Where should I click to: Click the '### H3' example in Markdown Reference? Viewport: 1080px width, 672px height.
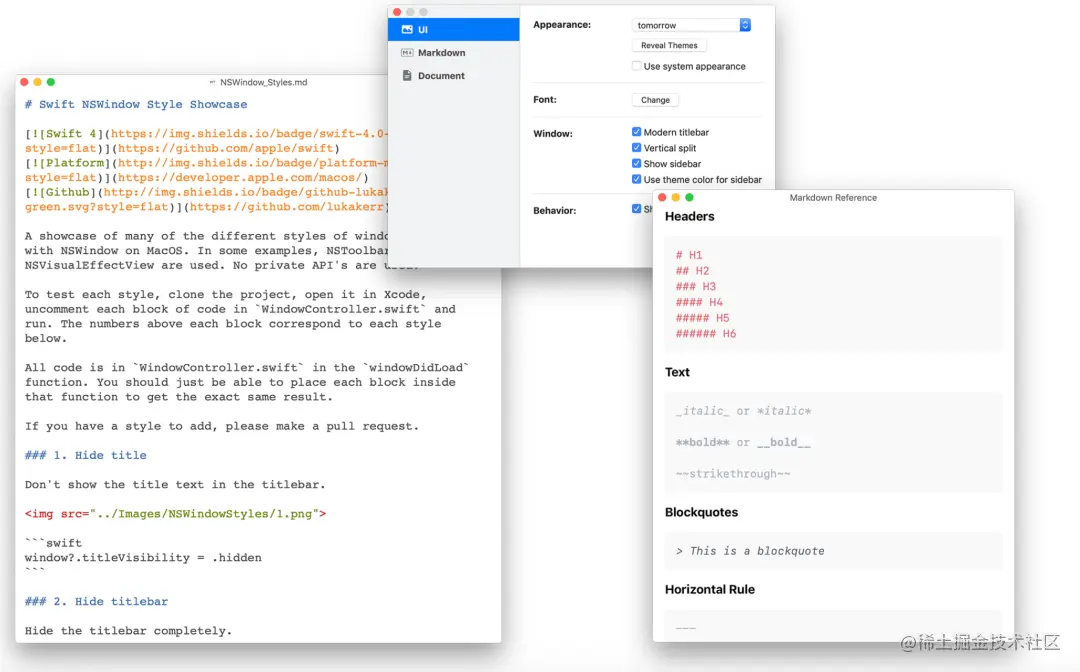pyautogui.click(x=696, y=286)
